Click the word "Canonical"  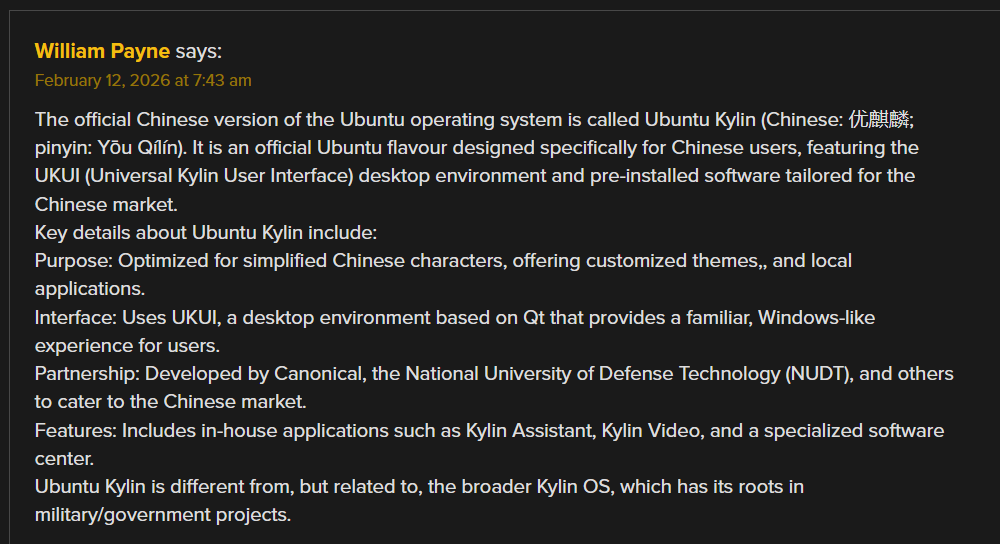click(x=309, y=374)
